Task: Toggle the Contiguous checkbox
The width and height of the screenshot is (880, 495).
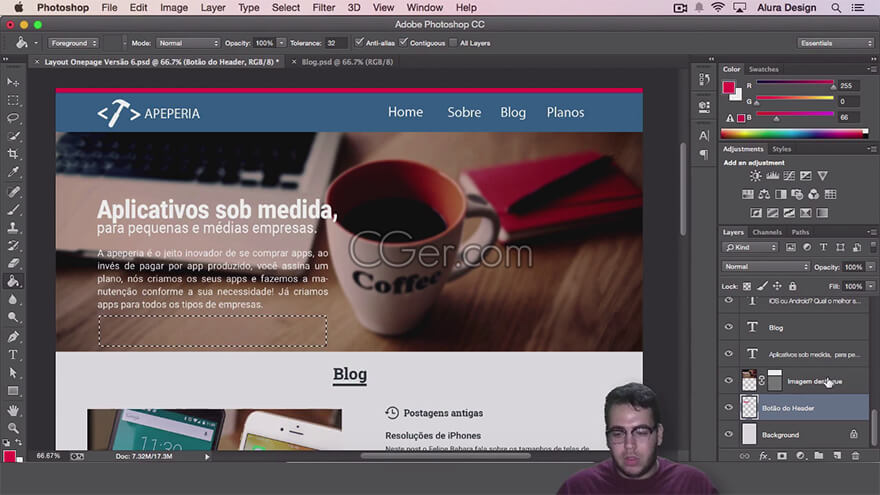Action: pos(403,43)
